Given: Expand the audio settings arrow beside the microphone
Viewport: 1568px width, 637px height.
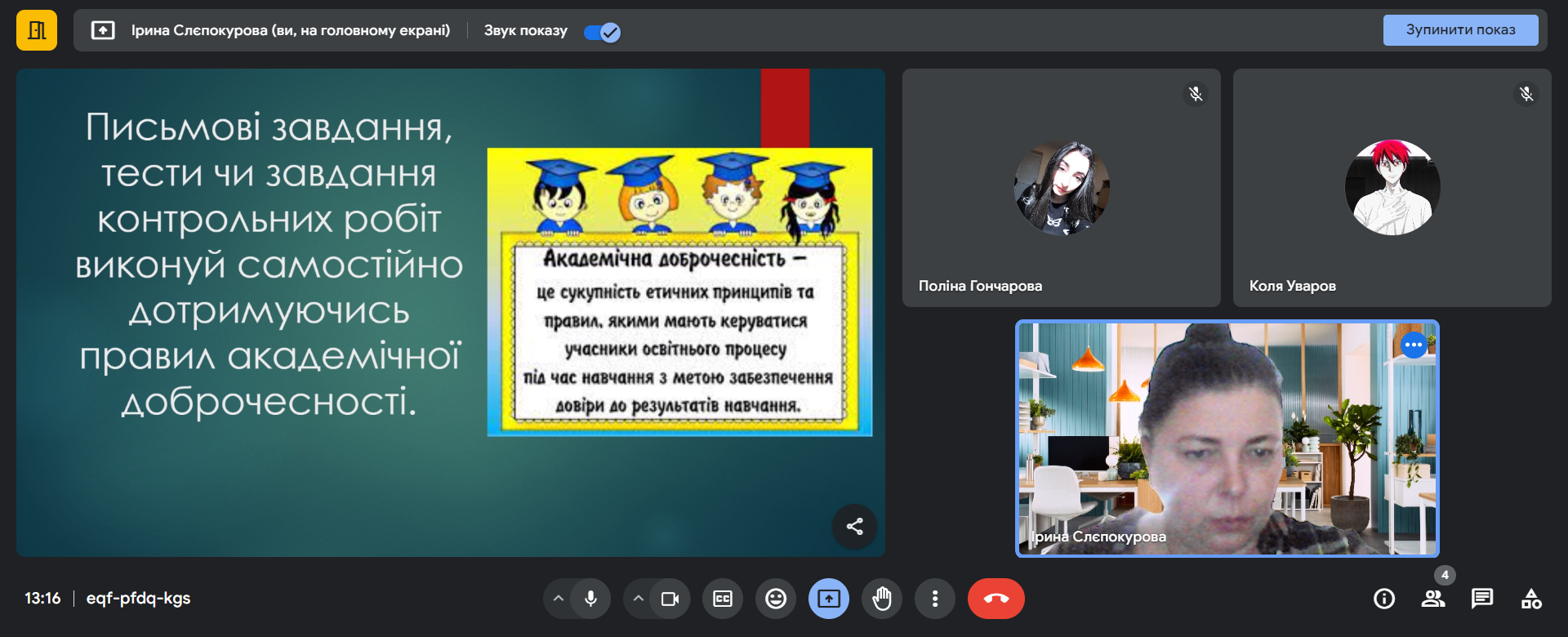Looking at the screenshot, I should point(559,599).
